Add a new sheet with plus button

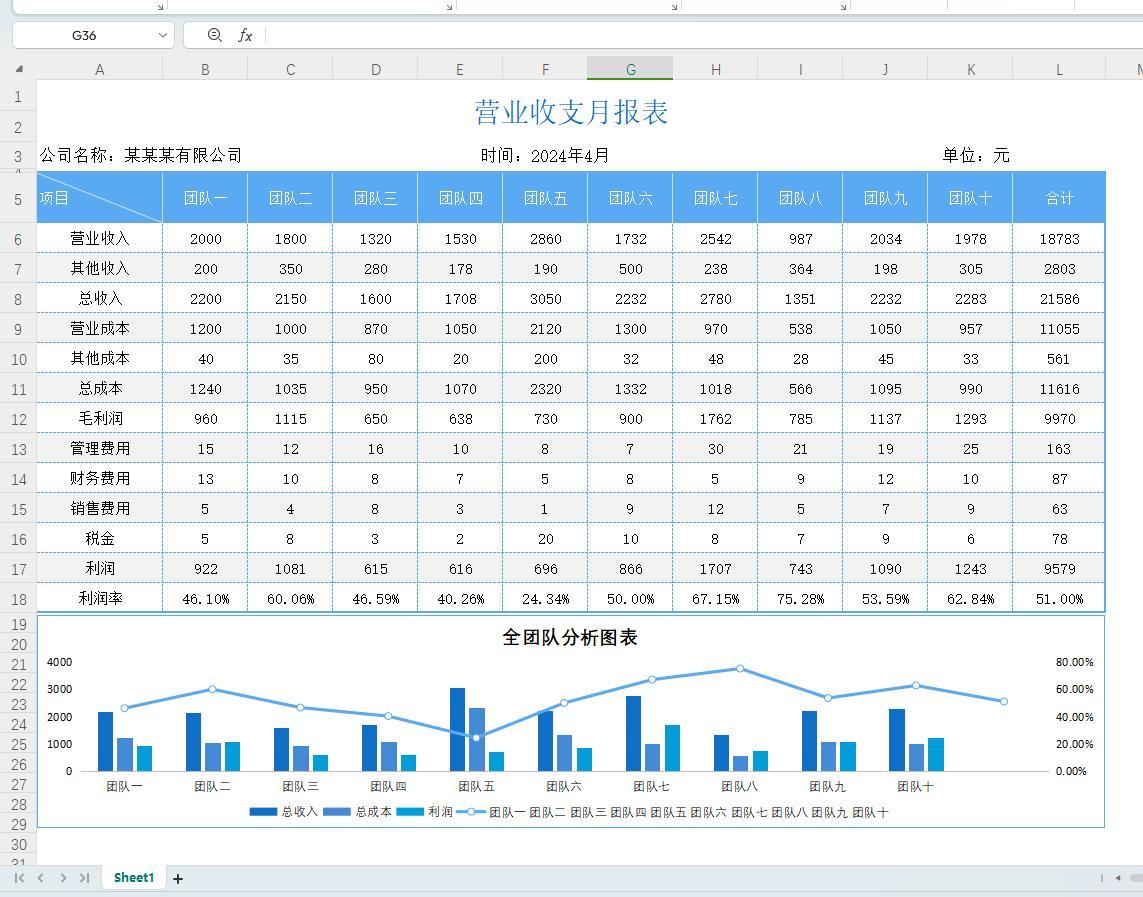178,879
